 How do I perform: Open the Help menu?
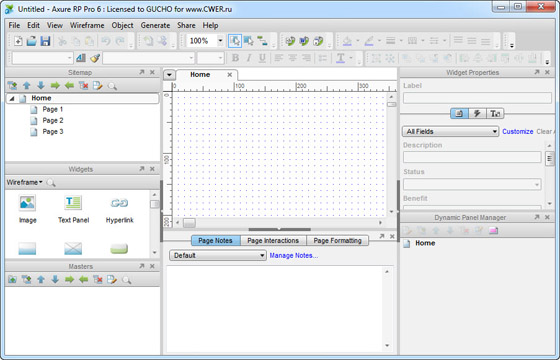click(210, 25)
